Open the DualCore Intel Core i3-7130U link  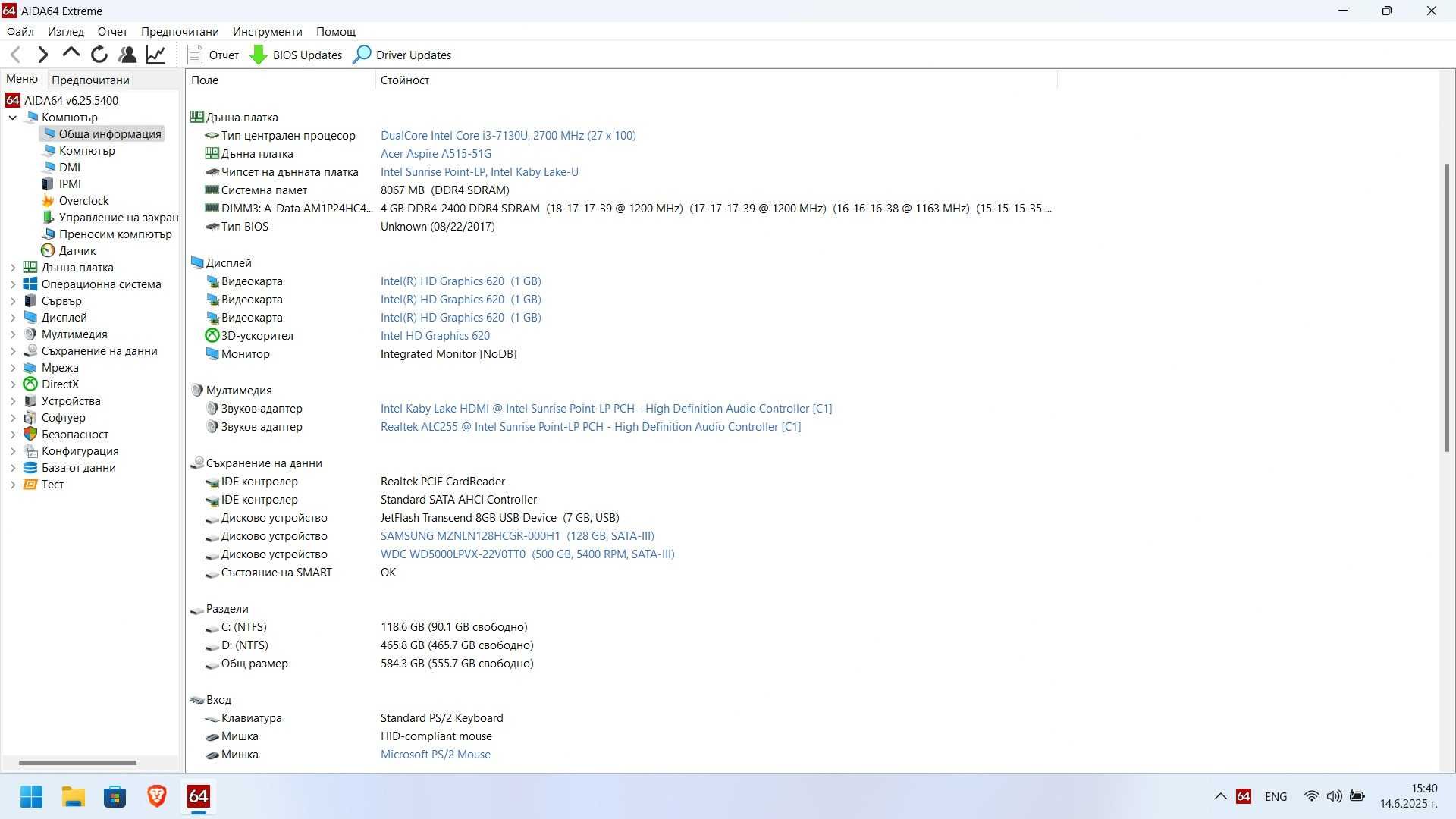(x=508, y=136)
